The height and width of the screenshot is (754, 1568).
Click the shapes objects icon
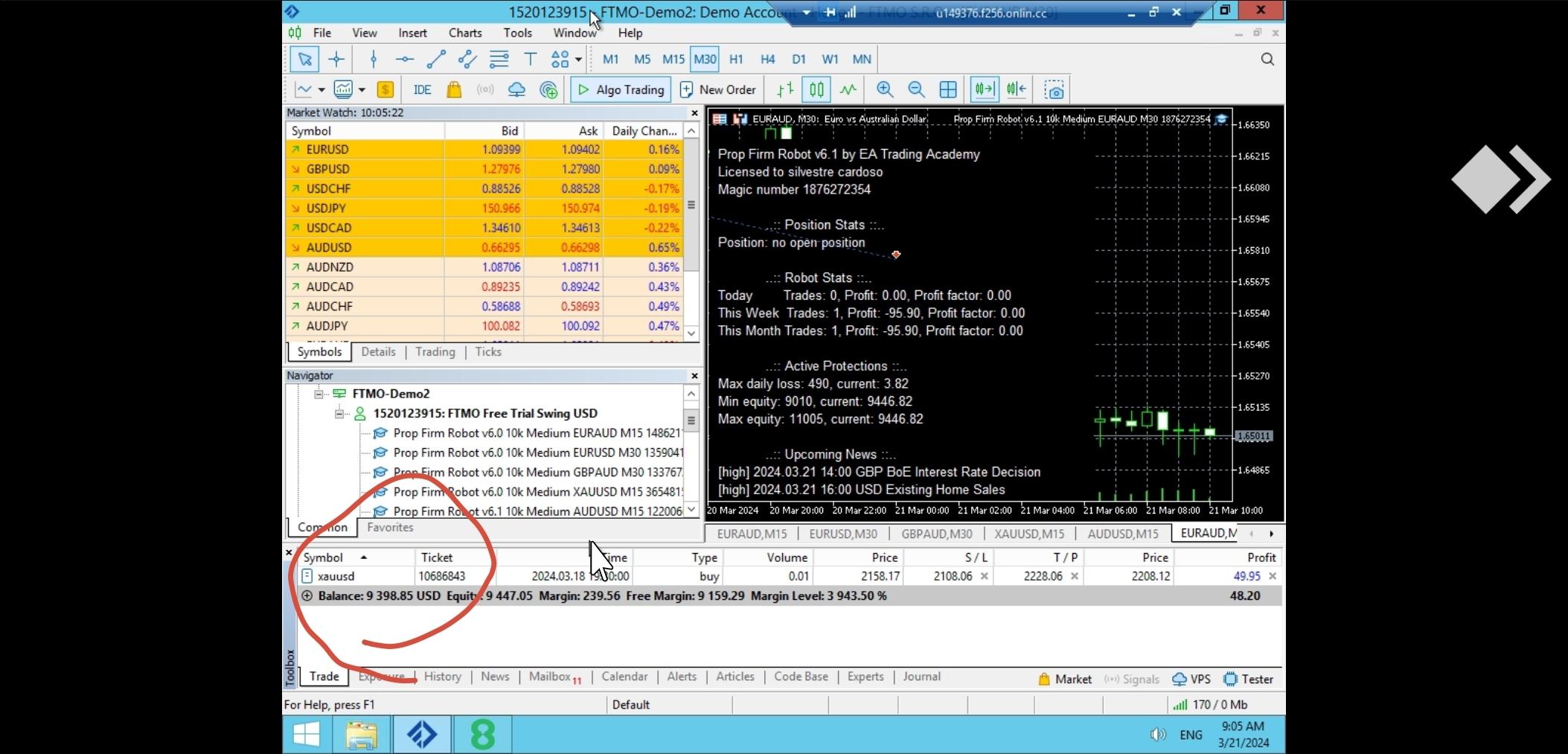pos(560,60)
